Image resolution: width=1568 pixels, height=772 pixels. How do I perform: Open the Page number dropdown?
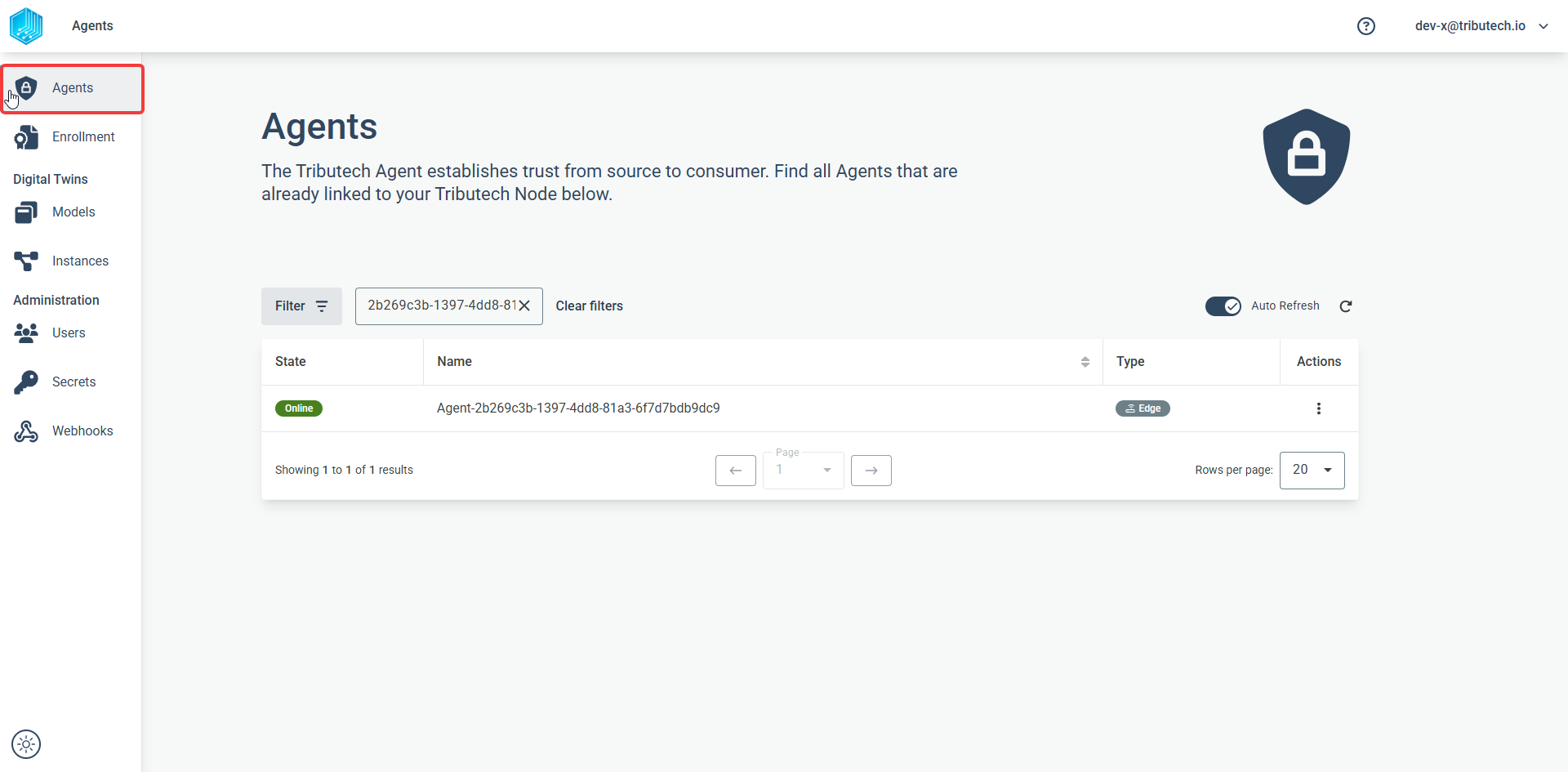click(x=804, y=471)
